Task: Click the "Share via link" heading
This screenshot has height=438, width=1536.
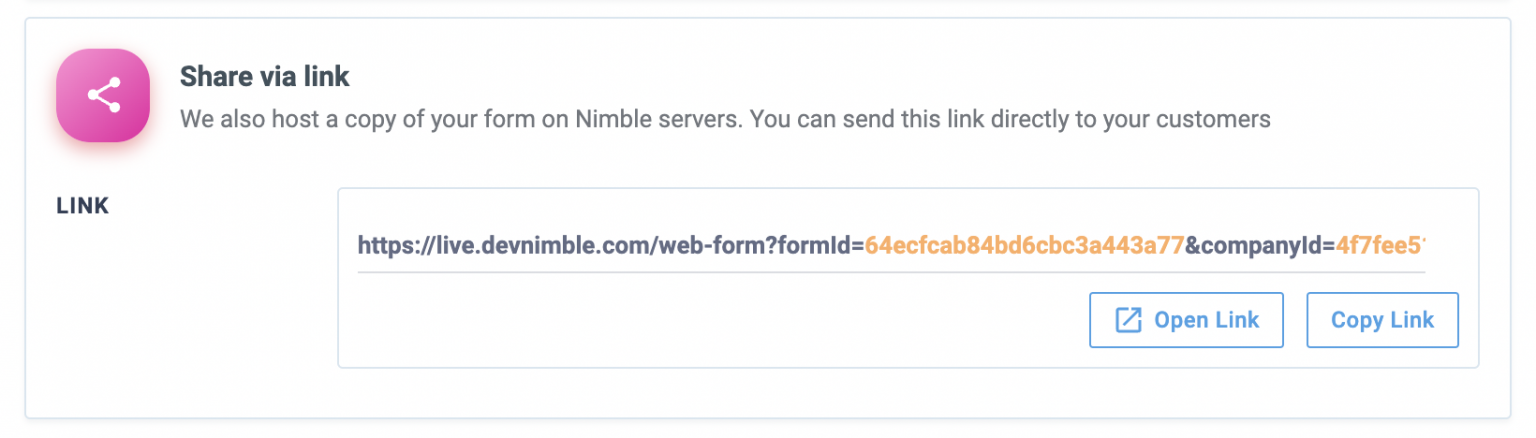Action: 264,76
